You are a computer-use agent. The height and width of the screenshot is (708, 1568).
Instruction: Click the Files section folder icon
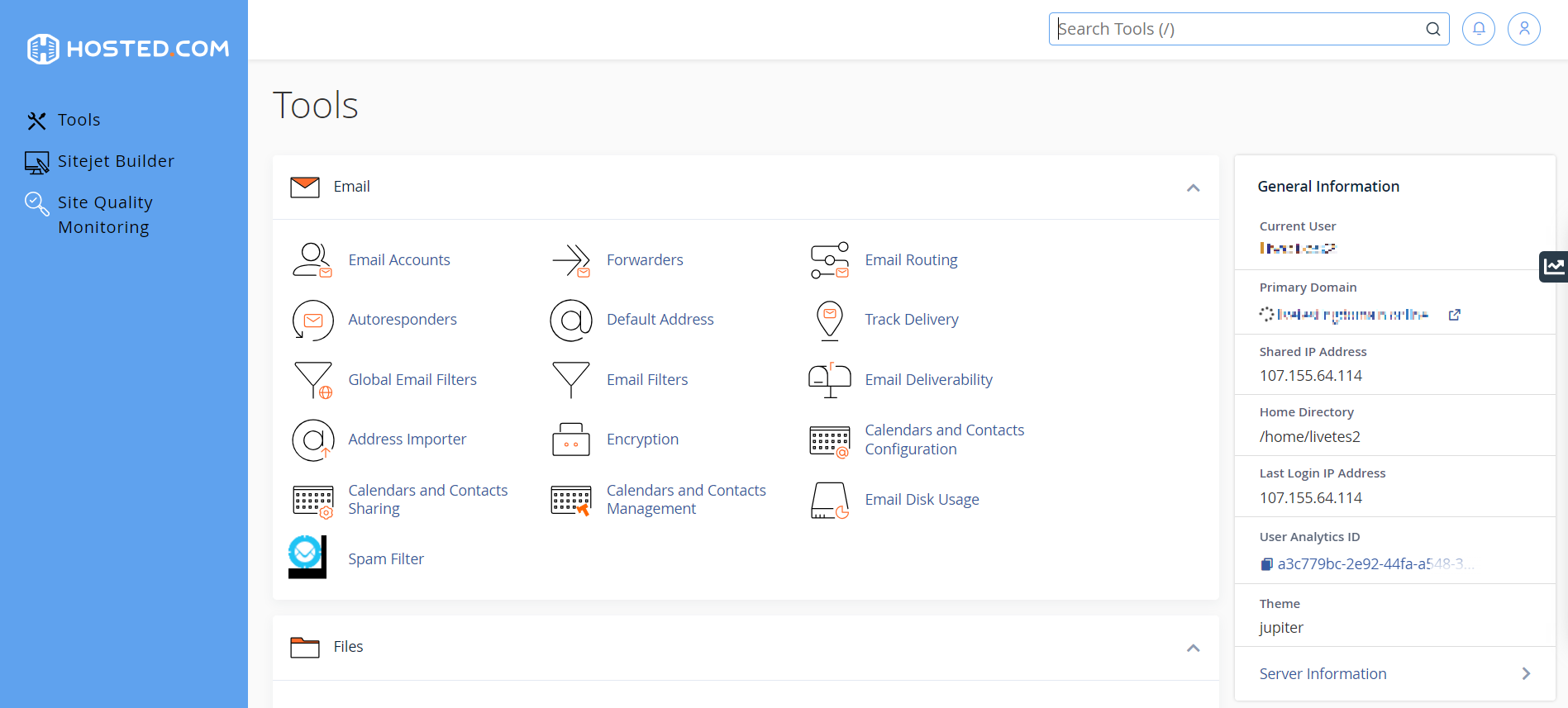click(305, 648)
